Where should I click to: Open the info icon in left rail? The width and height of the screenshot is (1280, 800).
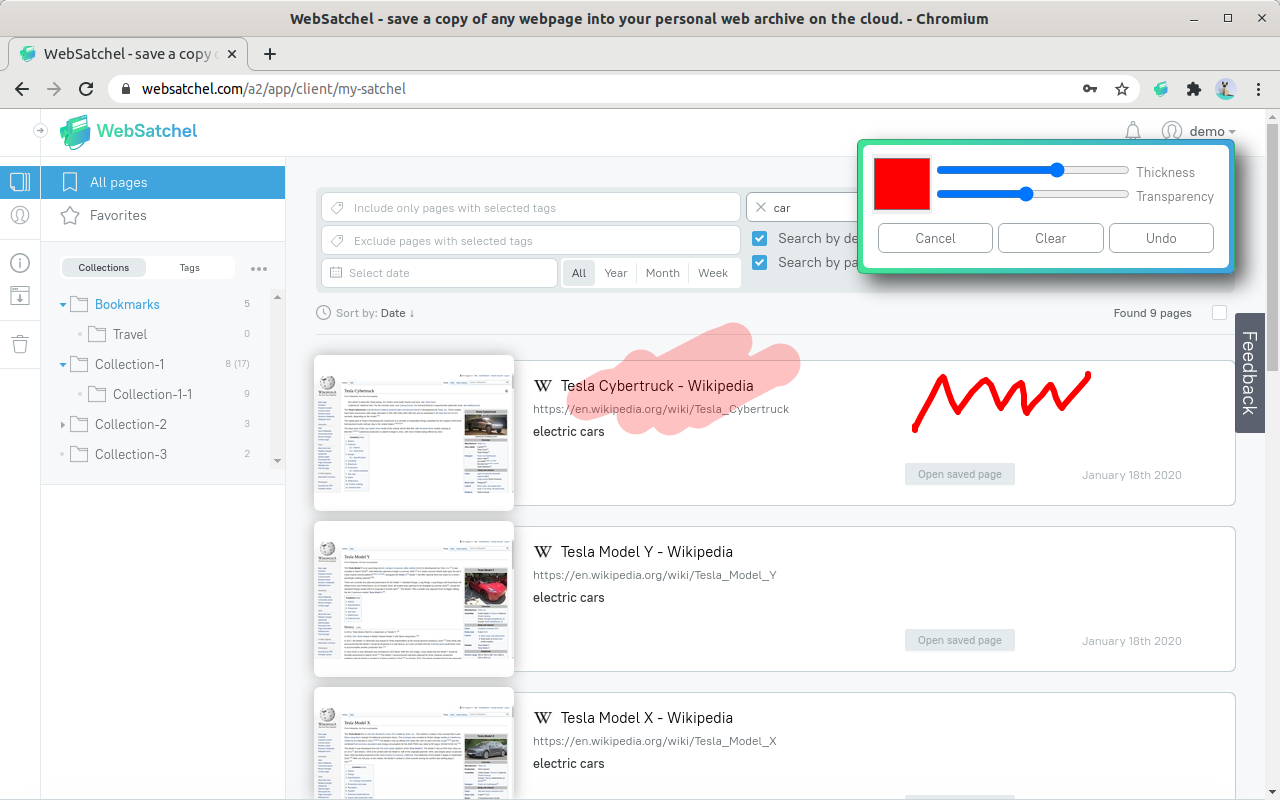point(20,263)
